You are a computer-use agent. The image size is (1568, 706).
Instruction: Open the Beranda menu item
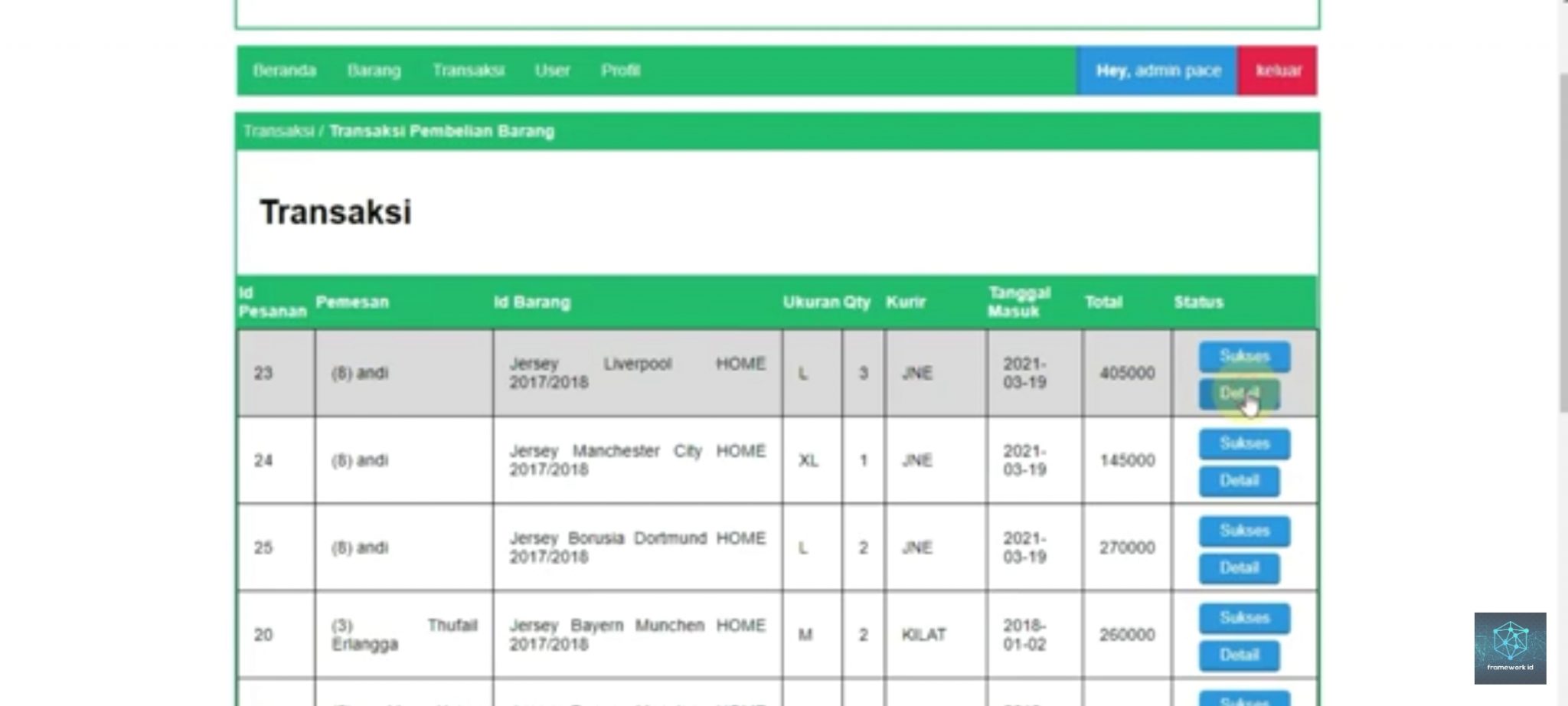tap(284, 70)
